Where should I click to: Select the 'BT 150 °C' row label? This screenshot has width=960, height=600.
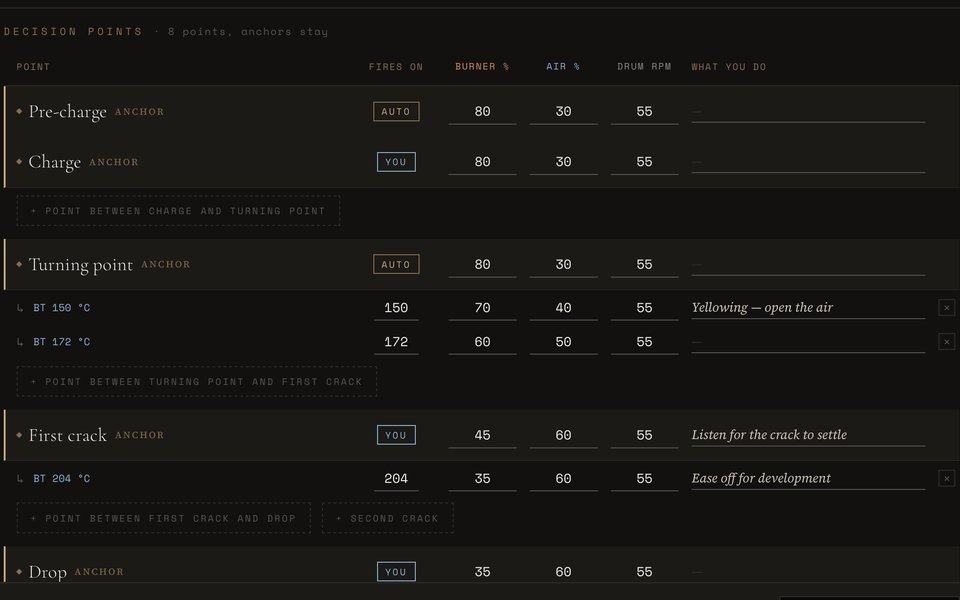click(x=61, y=308)
